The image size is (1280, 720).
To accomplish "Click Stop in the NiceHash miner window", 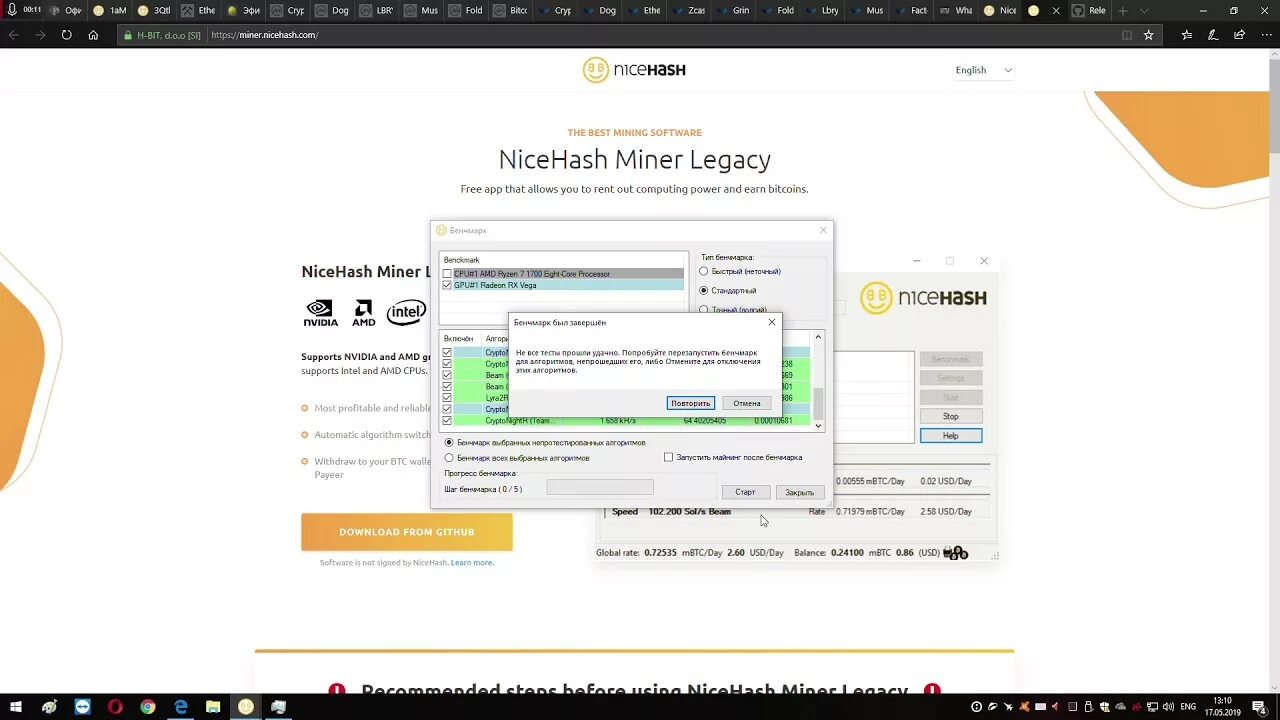I will 950,416.
